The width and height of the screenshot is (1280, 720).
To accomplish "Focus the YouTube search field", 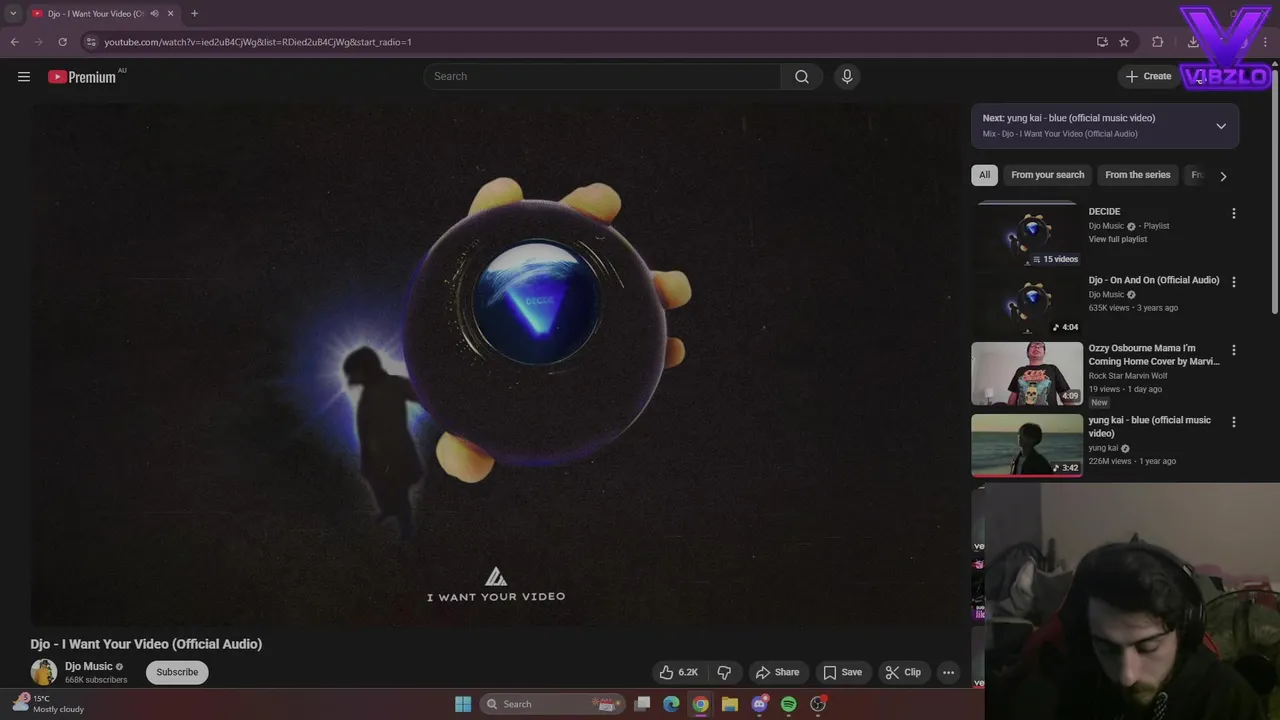I will coord(603,76).
